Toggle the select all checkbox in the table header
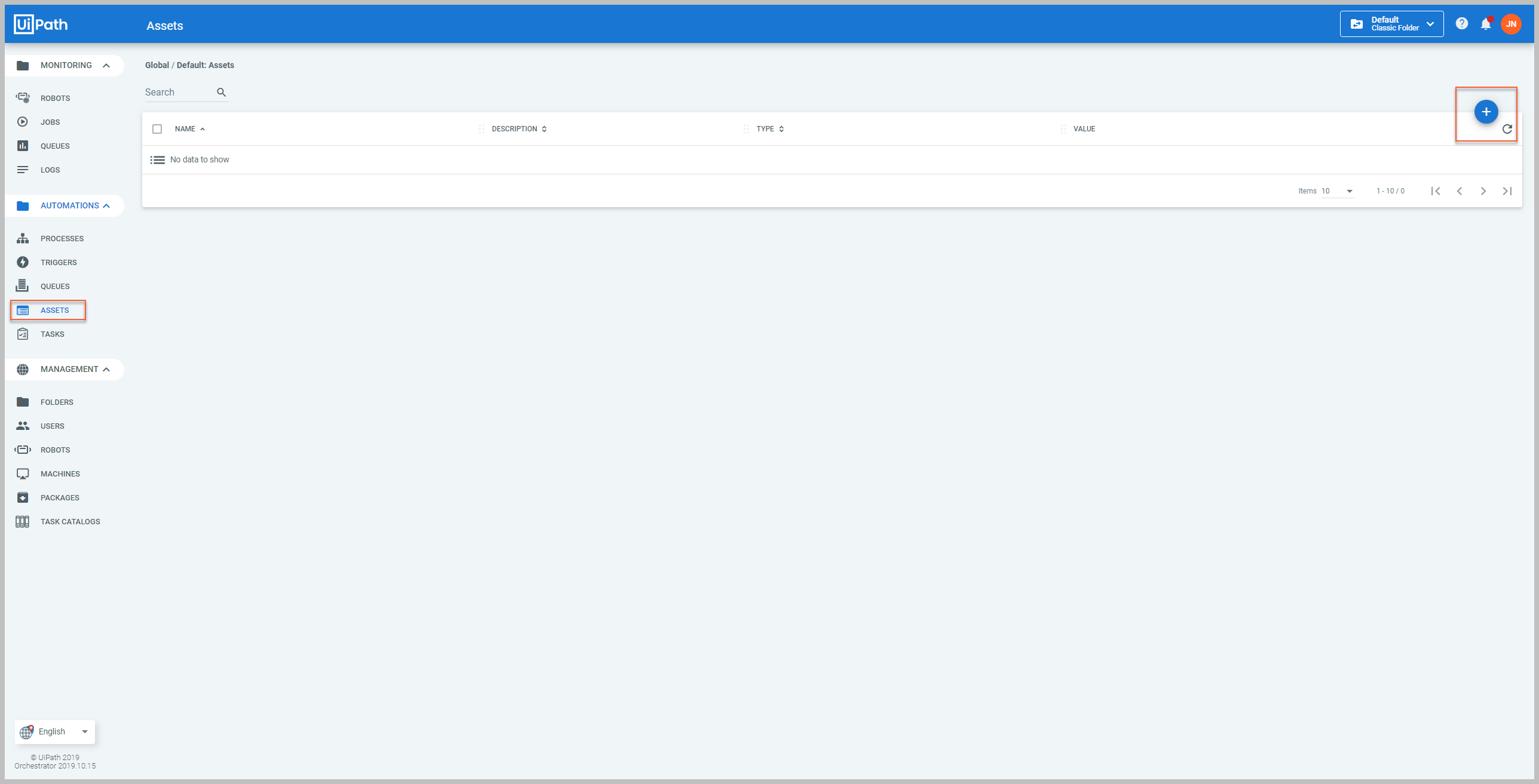The width and height of the screenshot is (1539, 784). [x=157, y=129]
